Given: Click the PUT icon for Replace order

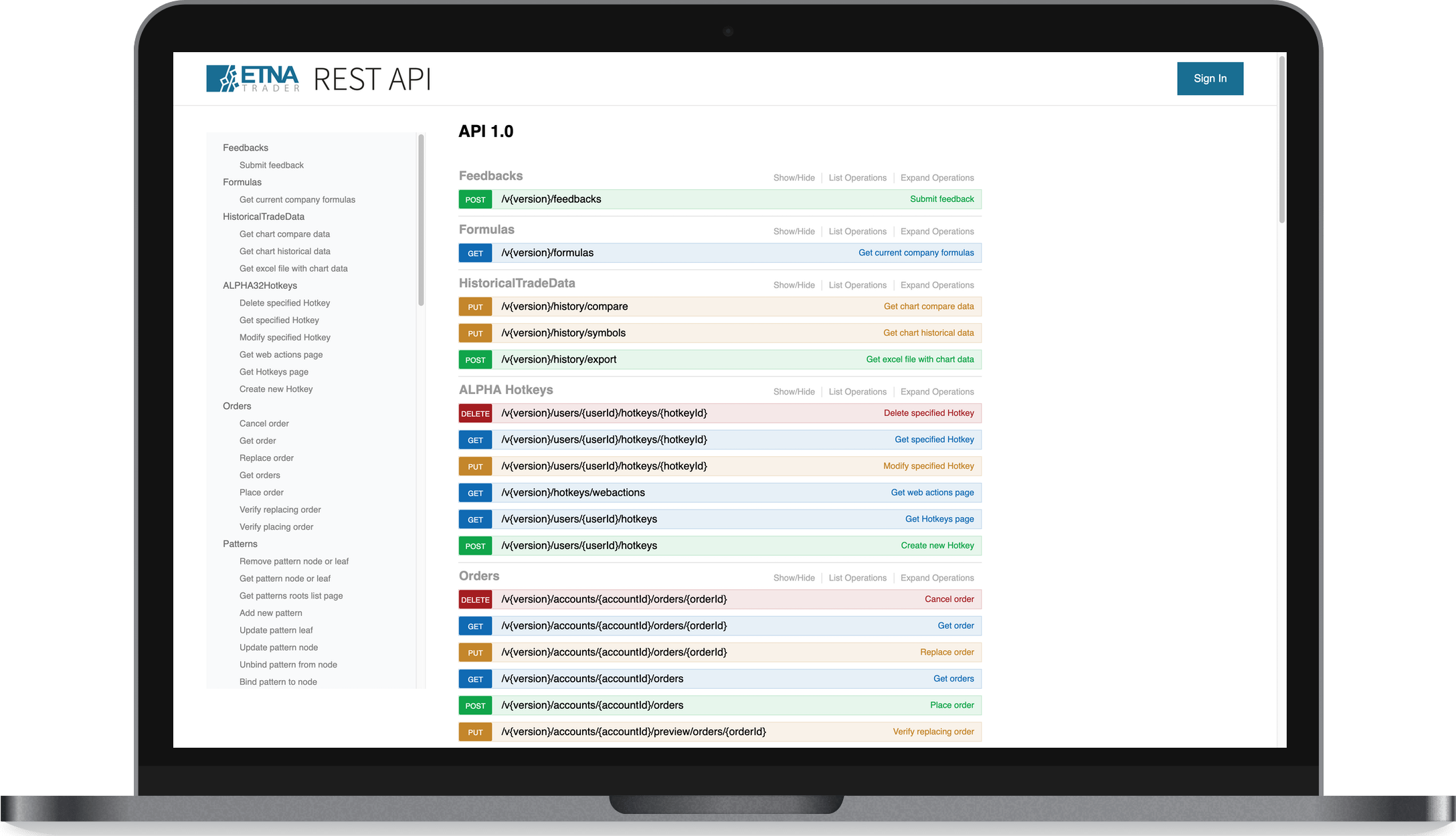Looking at the screenshot, I should tap(473, 651).
